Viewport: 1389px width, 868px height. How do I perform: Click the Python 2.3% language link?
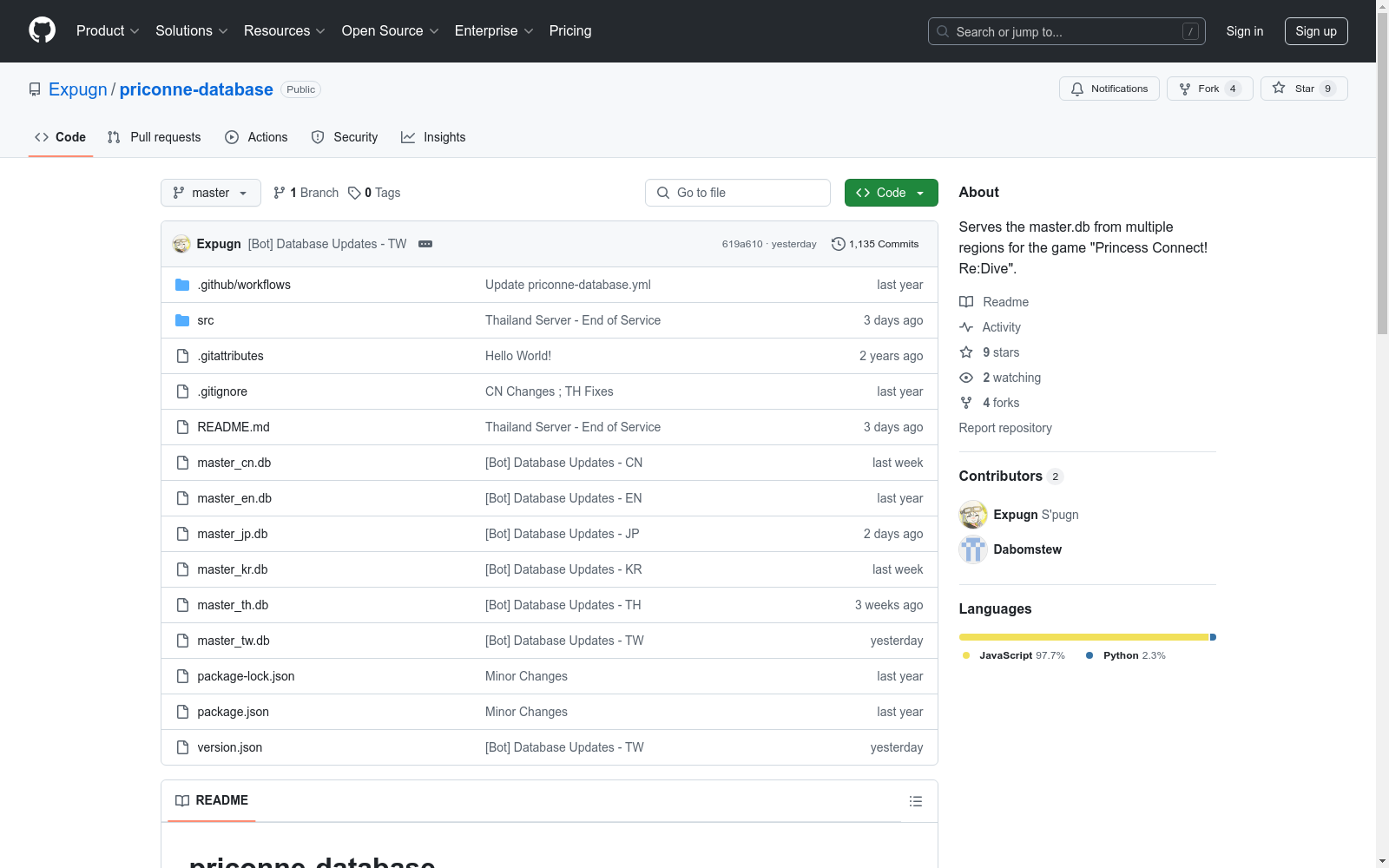click(x=1126, y=655)
